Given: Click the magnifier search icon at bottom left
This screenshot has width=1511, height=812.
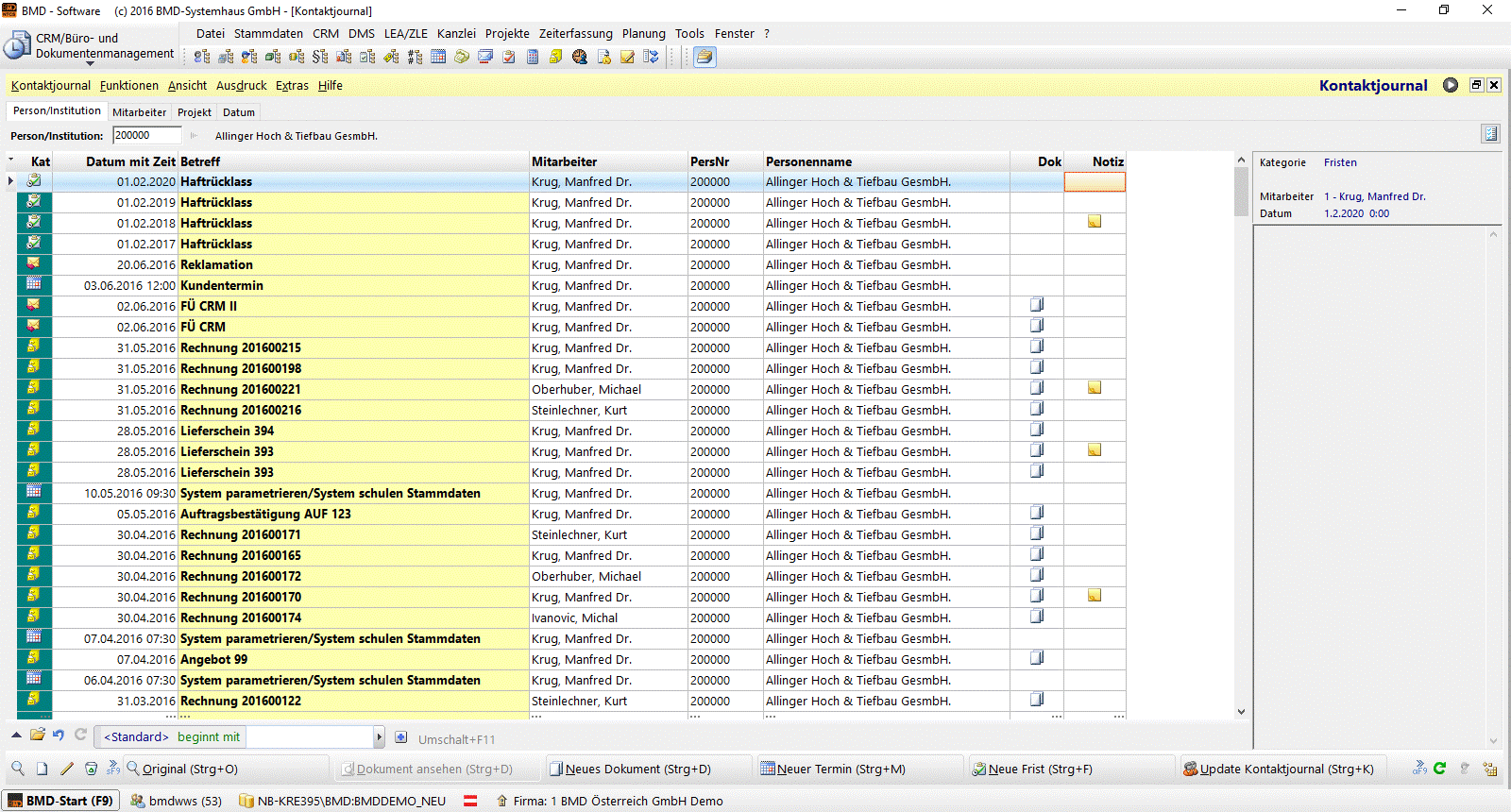Looking at the screenshot, I should (17, 769).
